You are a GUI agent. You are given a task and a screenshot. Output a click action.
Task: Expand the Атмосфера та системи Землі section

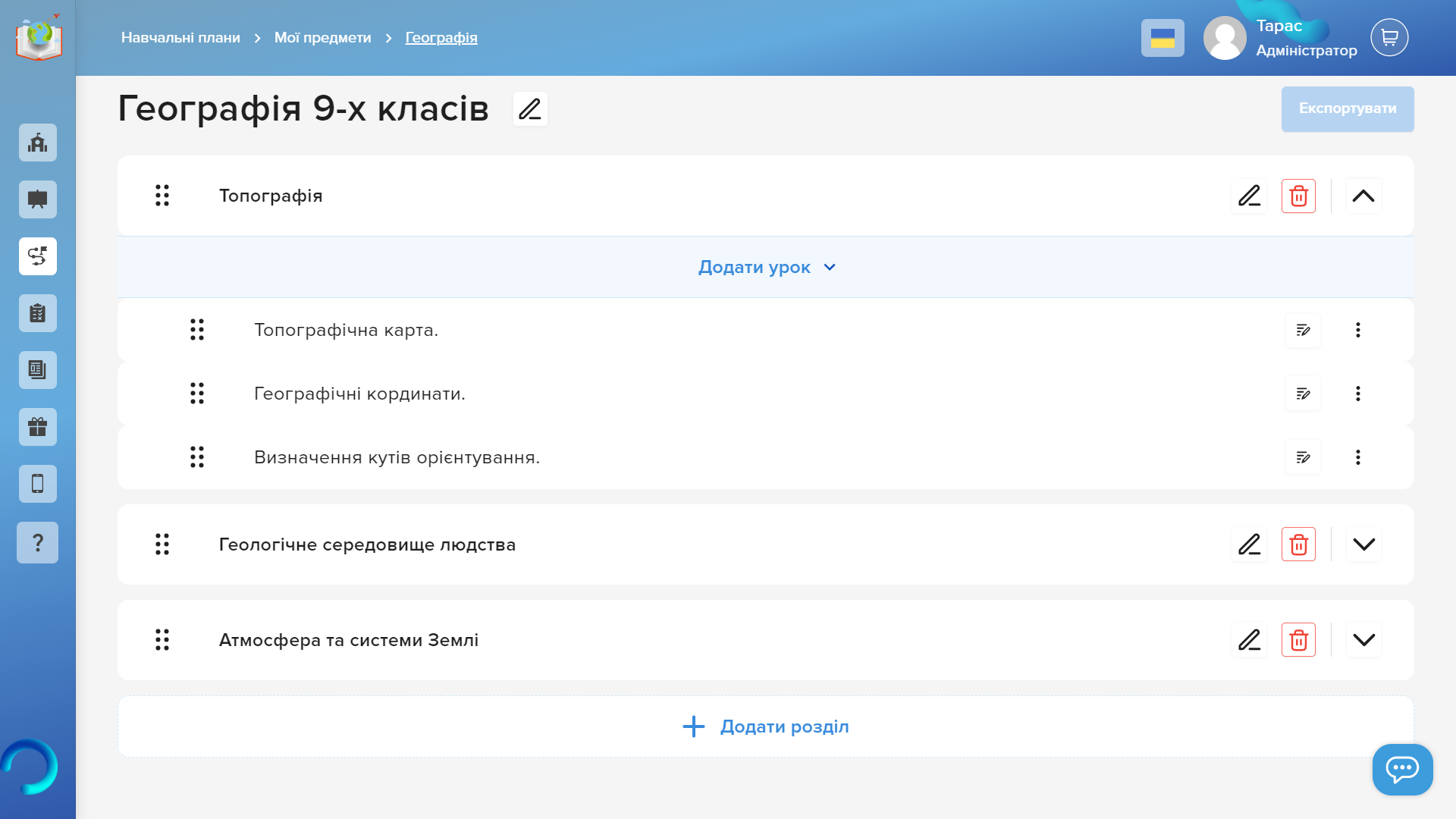point(1363,640)
